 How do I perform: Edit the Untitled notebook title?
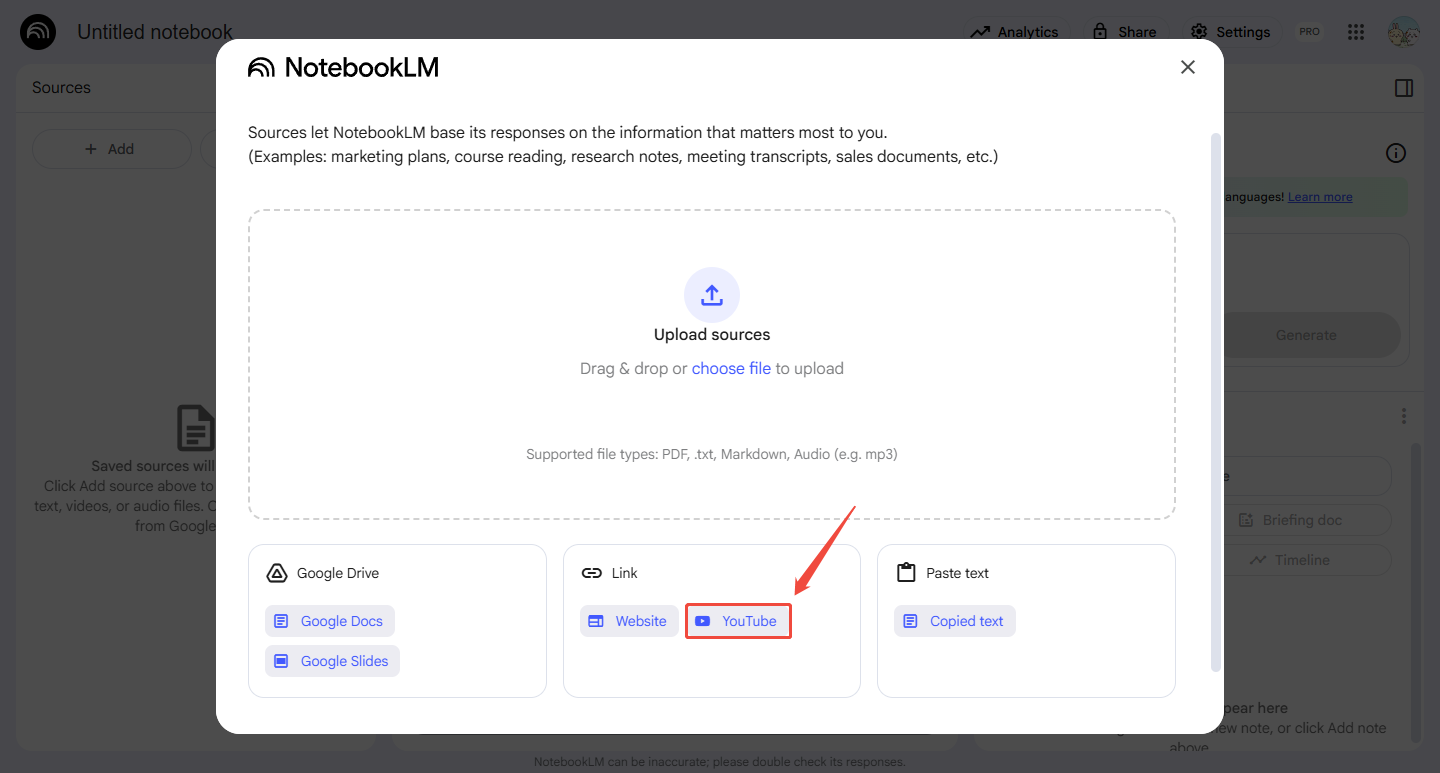[155, 32]
